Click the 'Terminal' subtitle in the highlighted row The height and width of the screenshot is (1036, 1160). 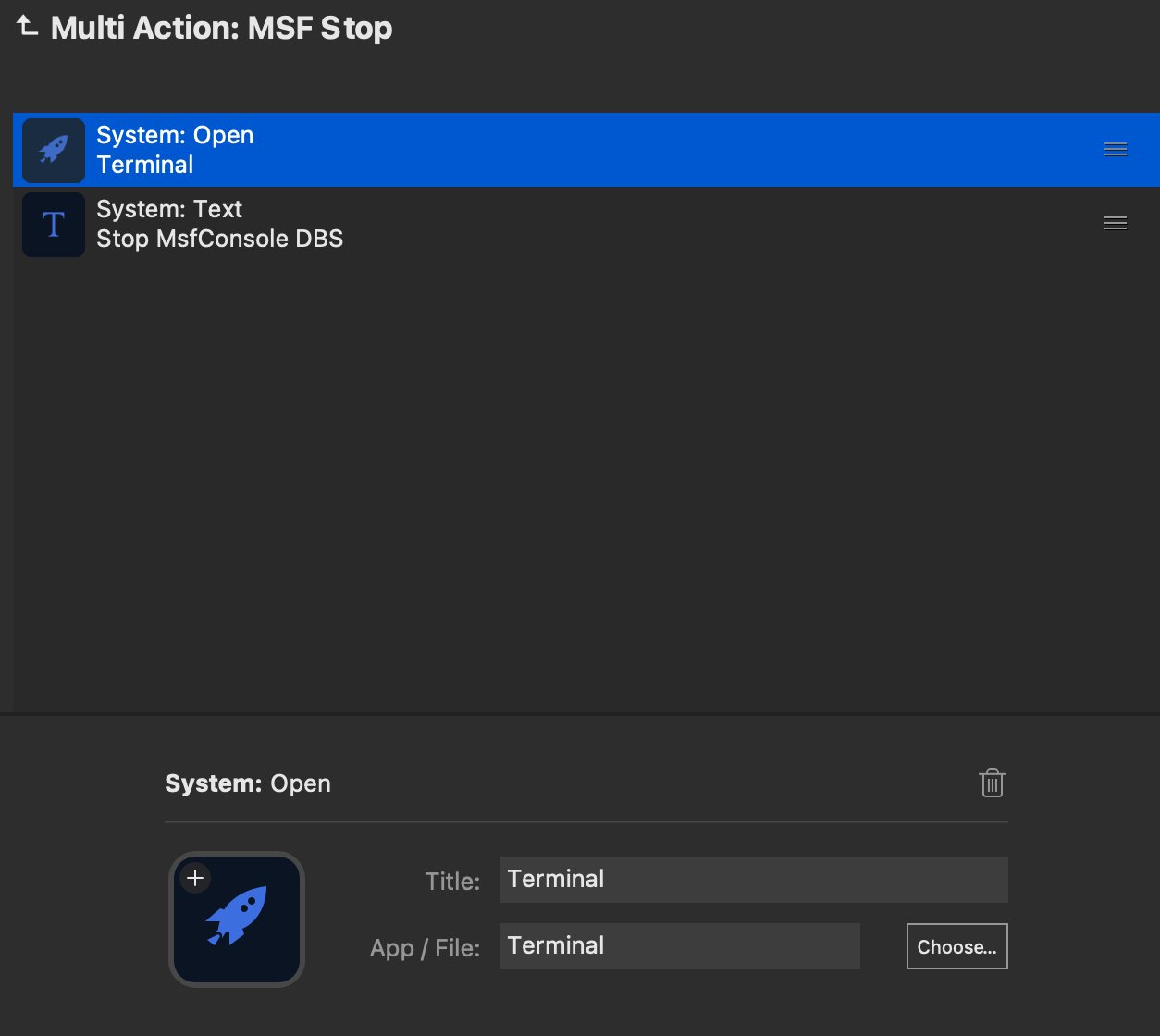pyautogui.click(x=145, y=165)
